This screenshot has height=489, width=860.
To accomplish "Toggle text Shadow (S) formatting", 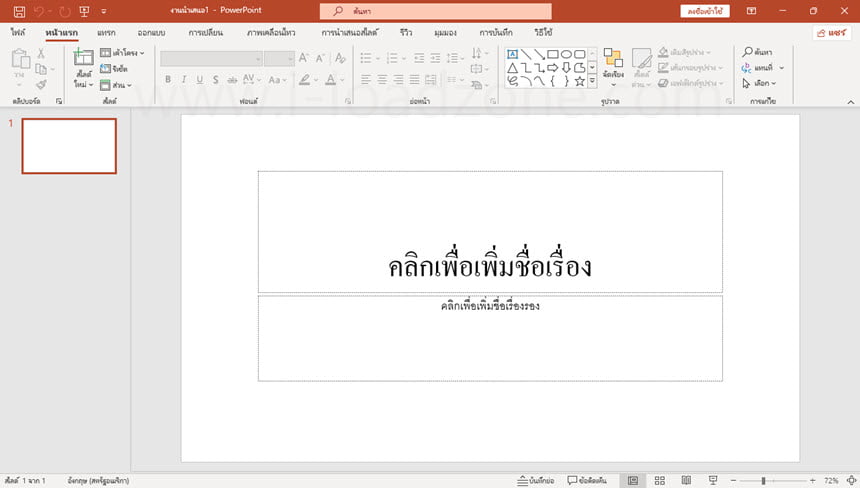I will (x=216, y=80).
